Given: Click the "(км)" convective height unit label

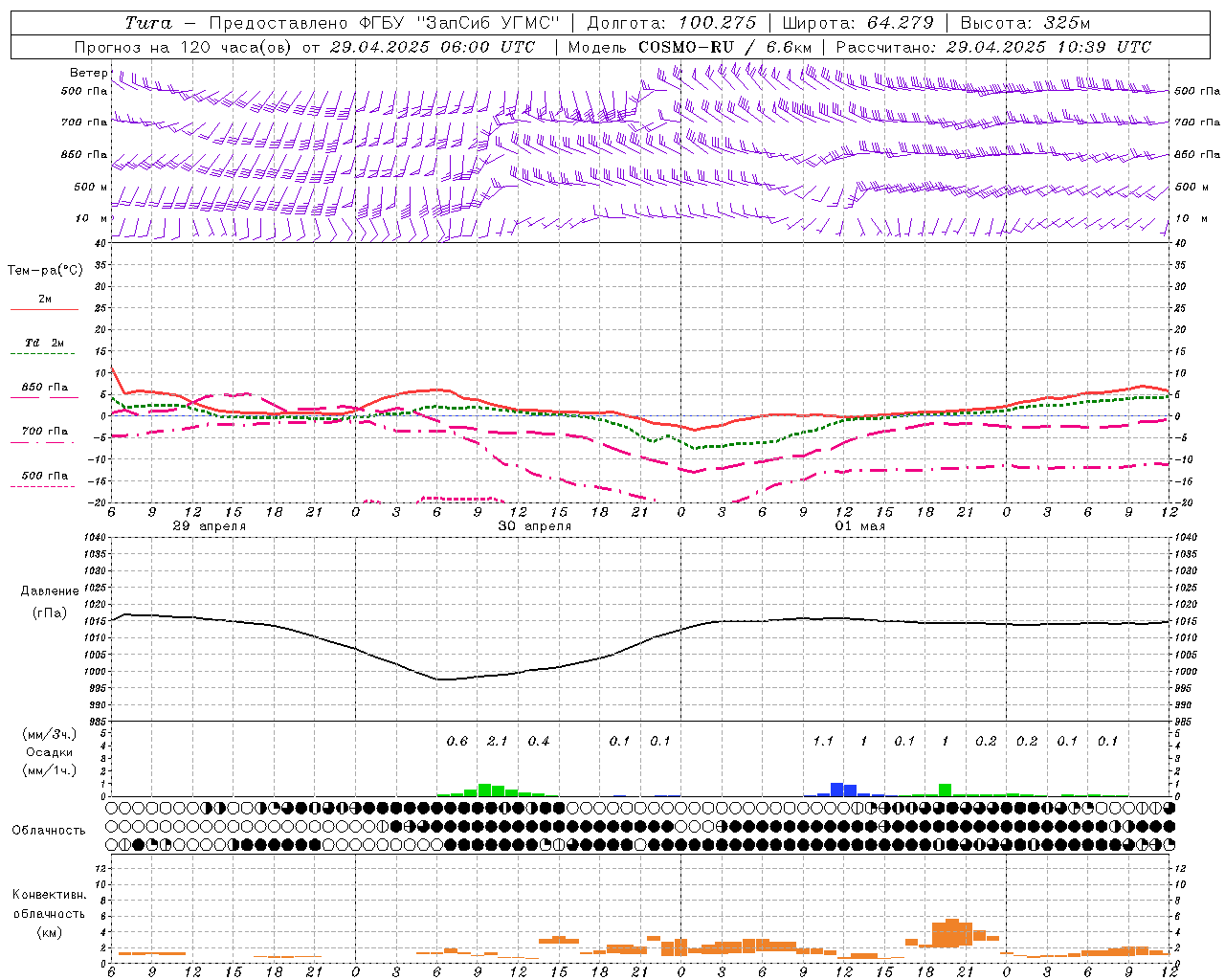Looking at the screenshot, I should (x=49, y=932).
